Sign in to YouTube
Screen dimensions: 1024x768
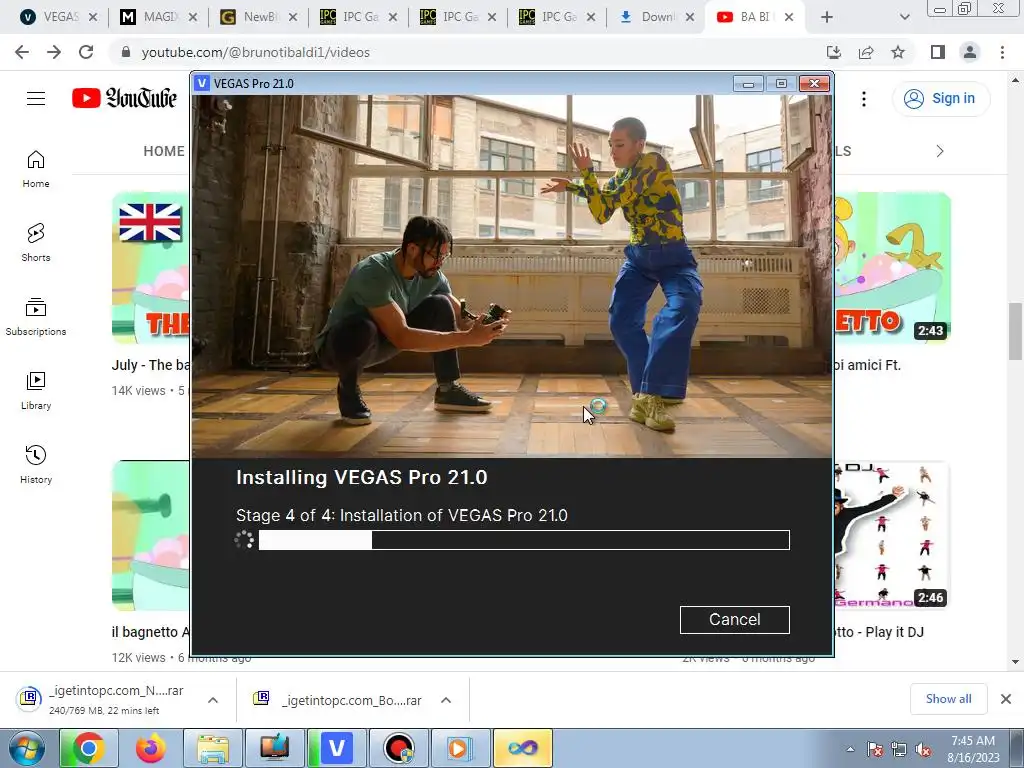pos(940,98)
